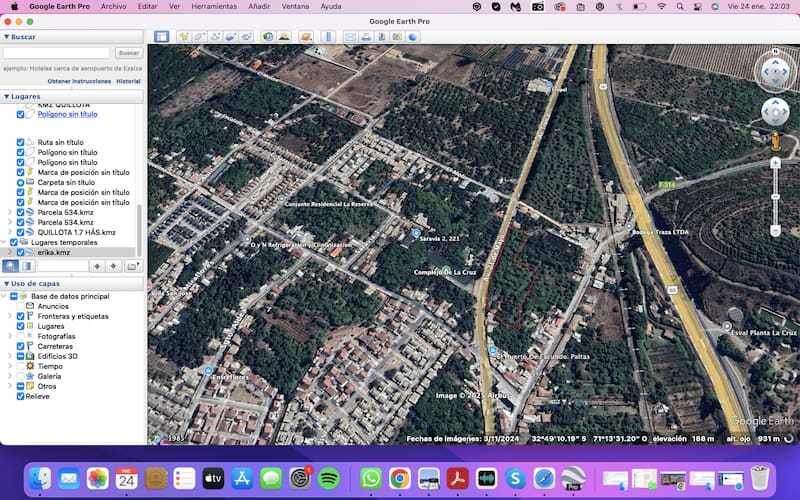Open Google Chrome from the dock

click(400, 479)
